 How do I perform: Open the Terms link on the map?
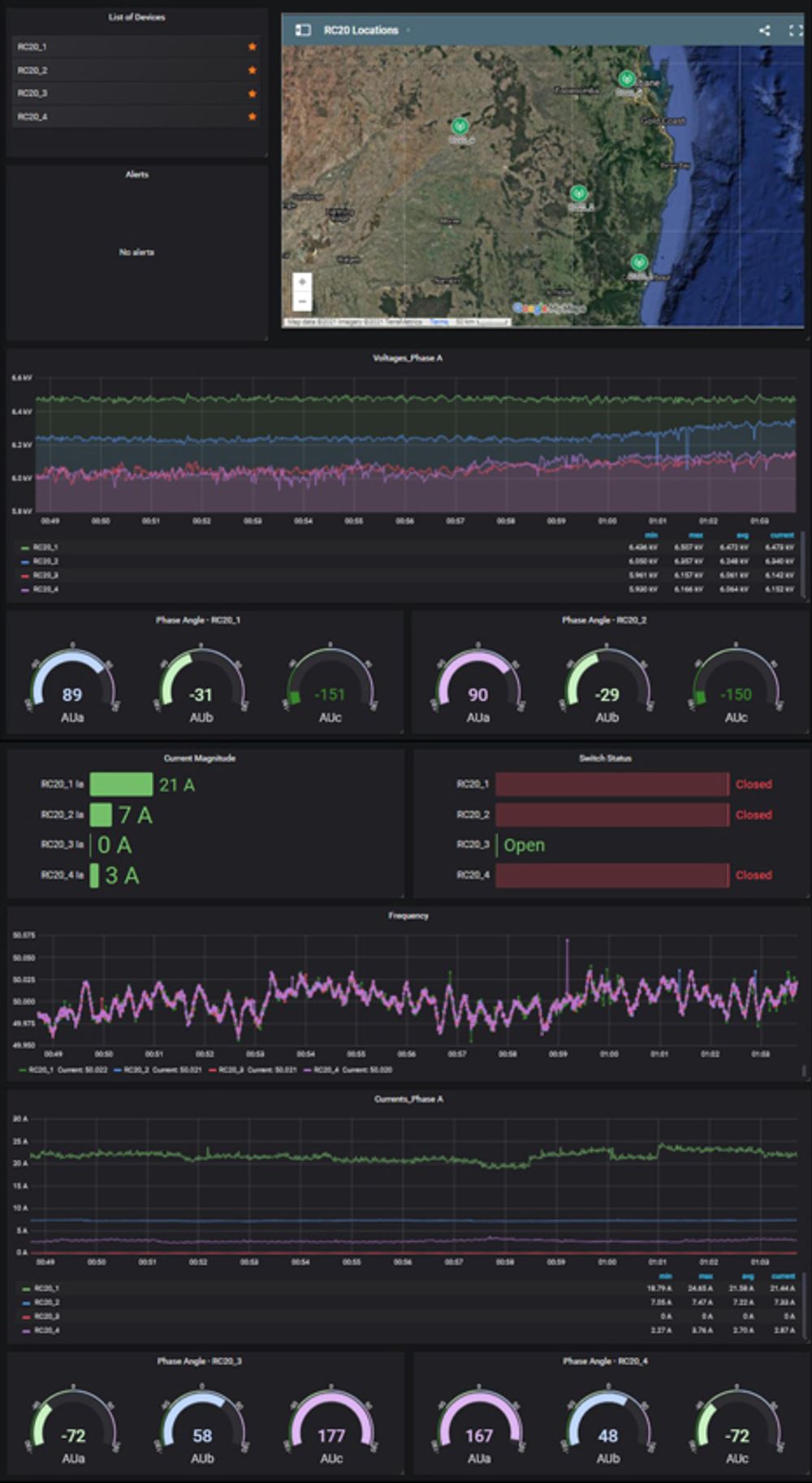(439, 322)
